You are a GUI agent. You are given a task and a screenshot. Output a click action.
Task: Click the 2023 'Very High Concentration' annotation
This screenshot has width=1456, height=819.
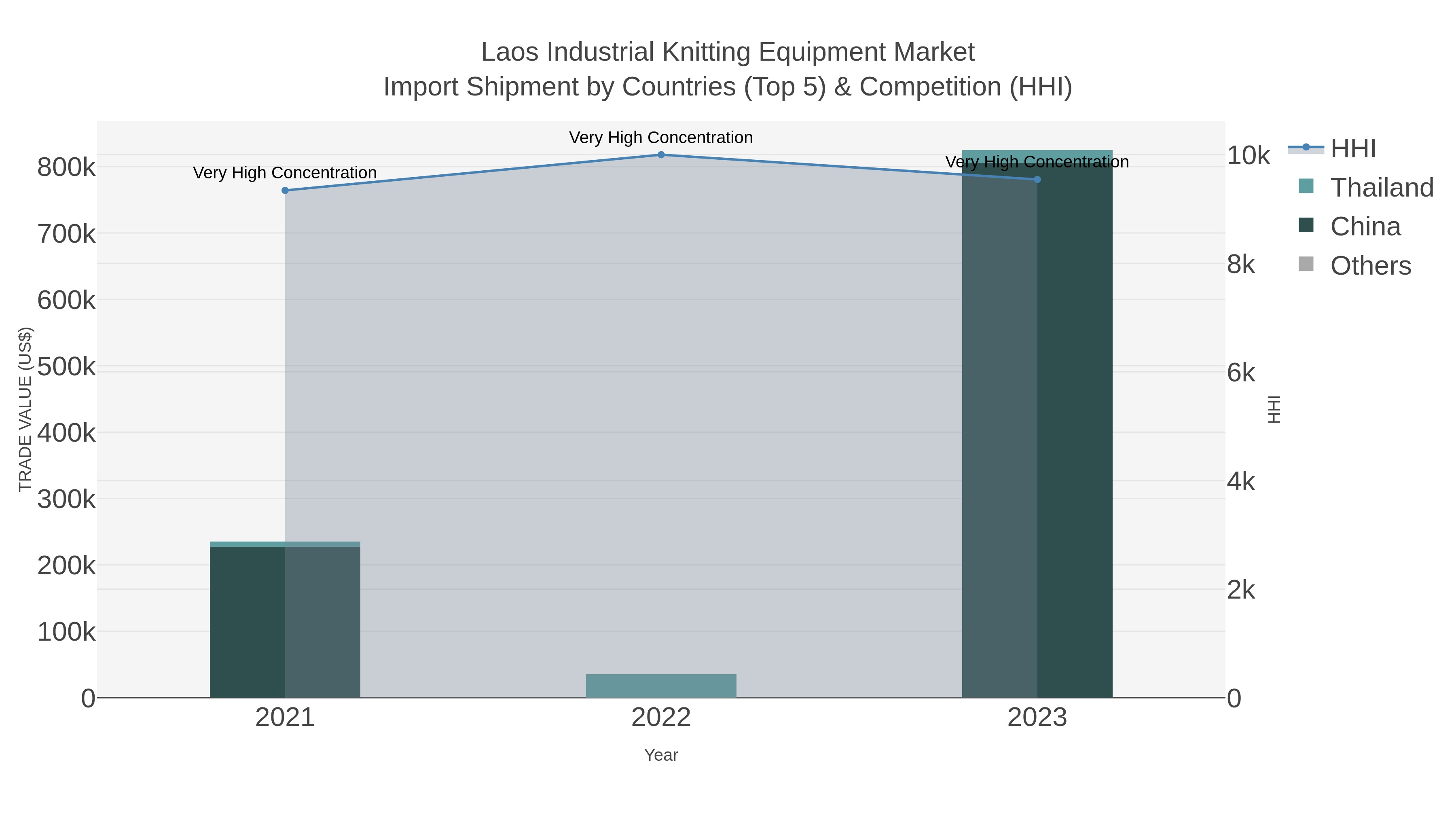pyautogui.click(x=1037, y=162)
